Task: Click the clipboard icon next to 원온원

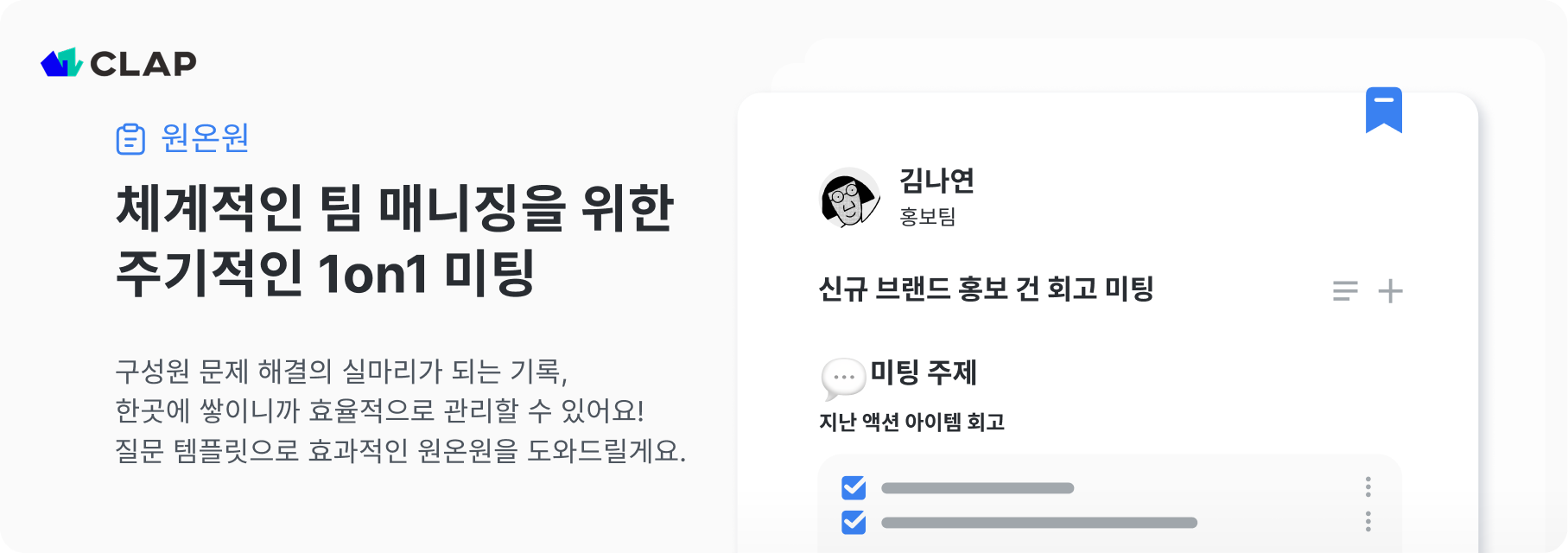Action: 130,139
